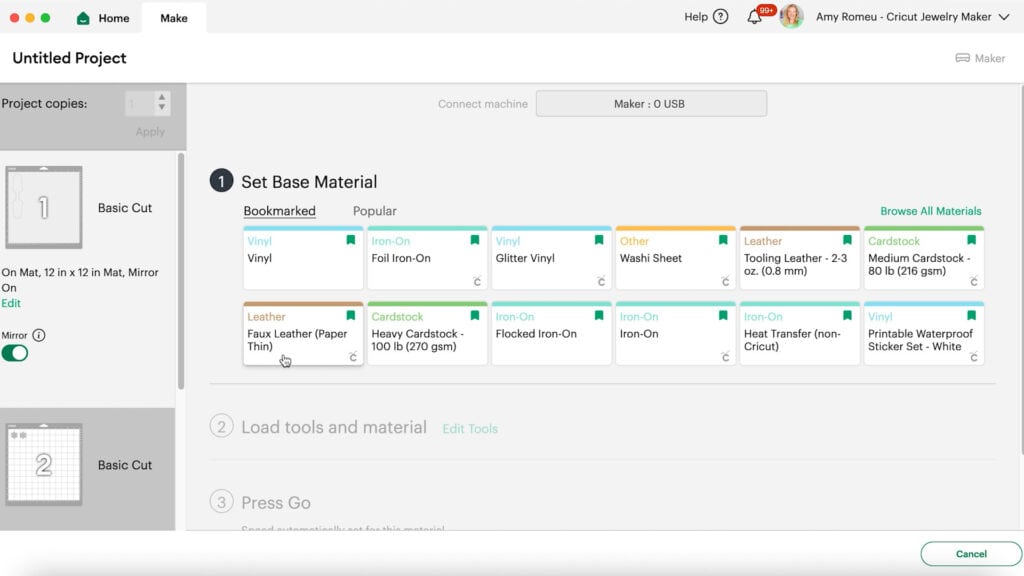
Task: Remove the bookmark on Printable Waterproof Sticker Set
Action: pyautogui.click(x=971, y=316)
